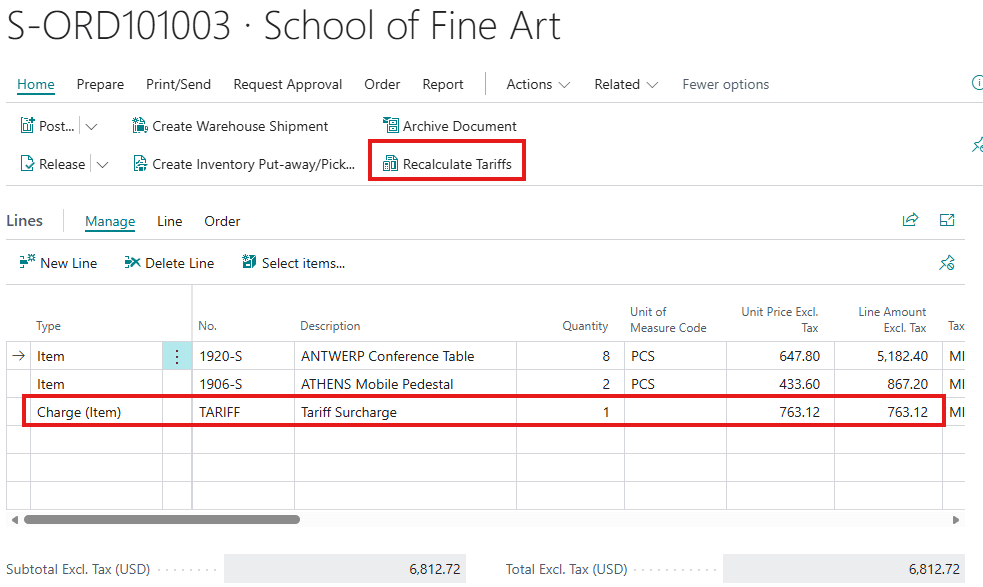Click Fewer options link
This screenshot has height=587, width=983.
coord(725,85)
